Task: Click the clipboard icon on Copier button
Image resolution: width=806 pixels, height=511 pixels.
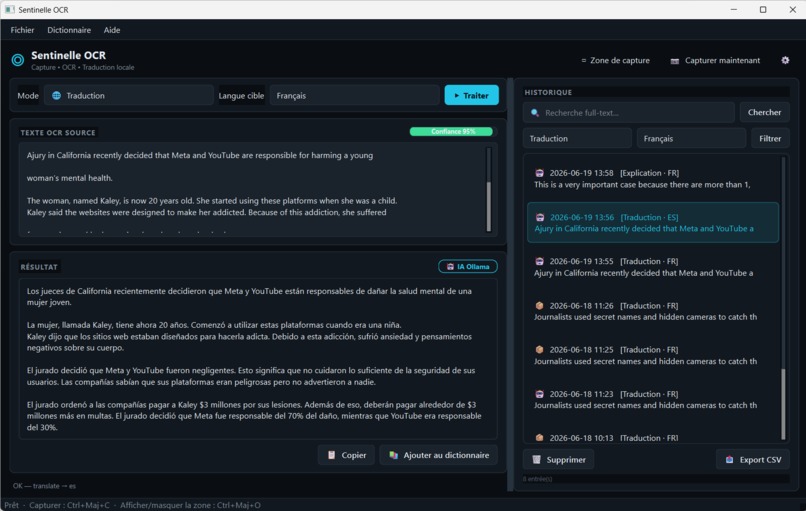Action: click(332, 455)
